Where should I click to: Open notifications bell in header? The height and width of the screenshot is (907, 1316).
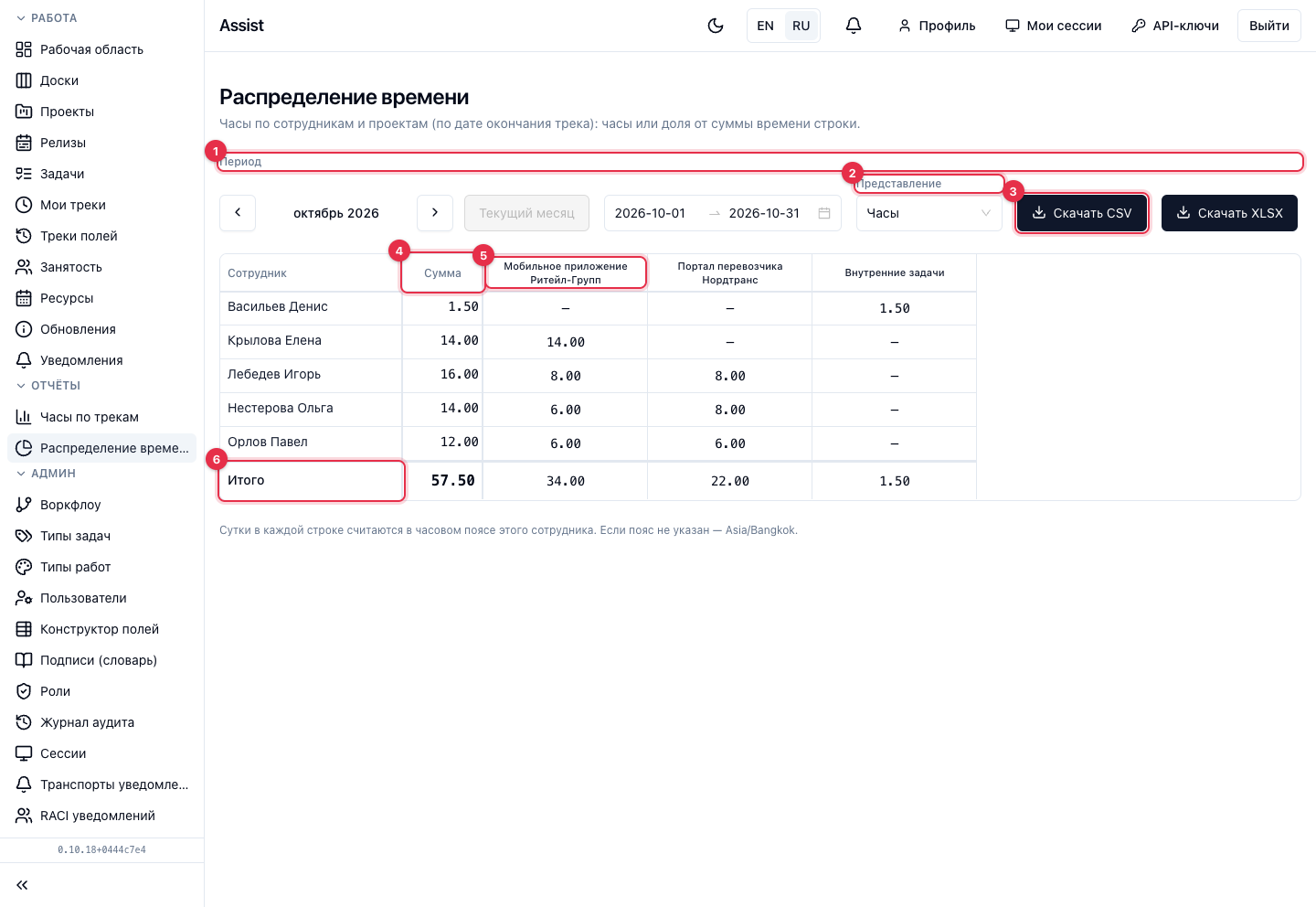(854, 26)
